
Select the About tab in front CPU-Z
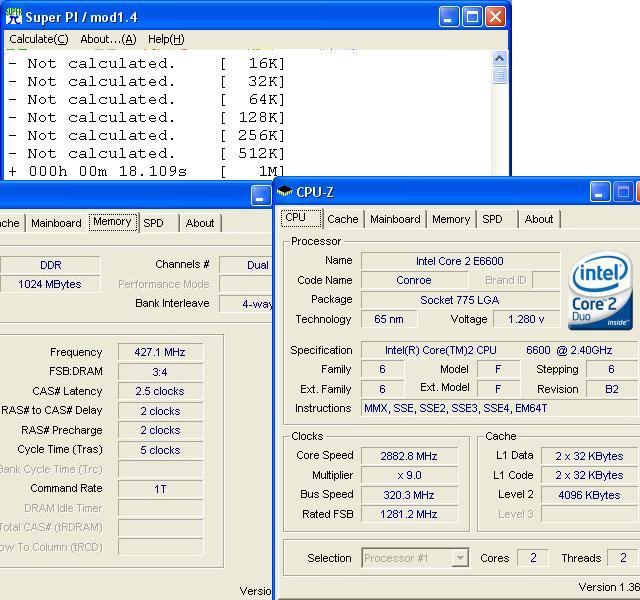[539, 219]
